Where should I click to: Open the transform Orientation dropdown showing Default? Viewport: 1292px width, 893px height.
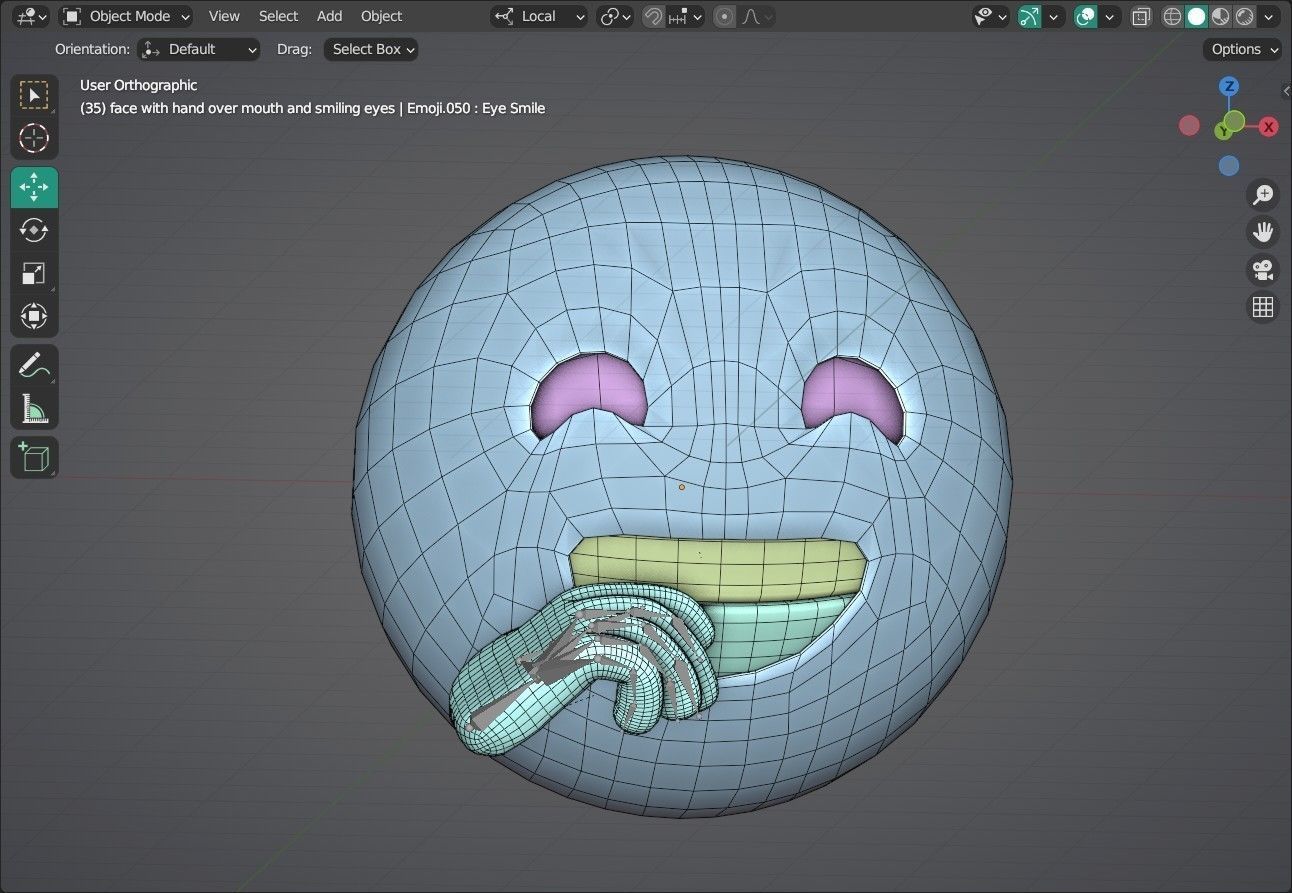tap(199, 49)
